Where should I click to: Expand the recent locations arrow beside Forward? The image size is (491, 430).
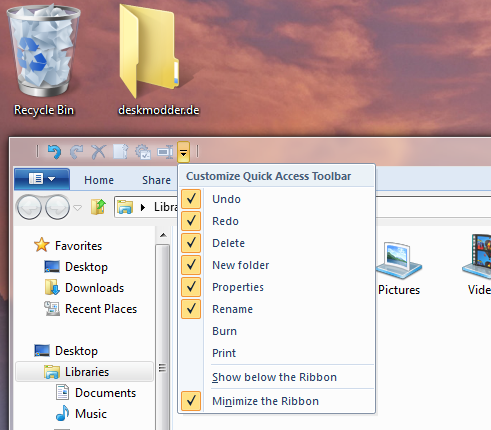(x=78, y=208)
